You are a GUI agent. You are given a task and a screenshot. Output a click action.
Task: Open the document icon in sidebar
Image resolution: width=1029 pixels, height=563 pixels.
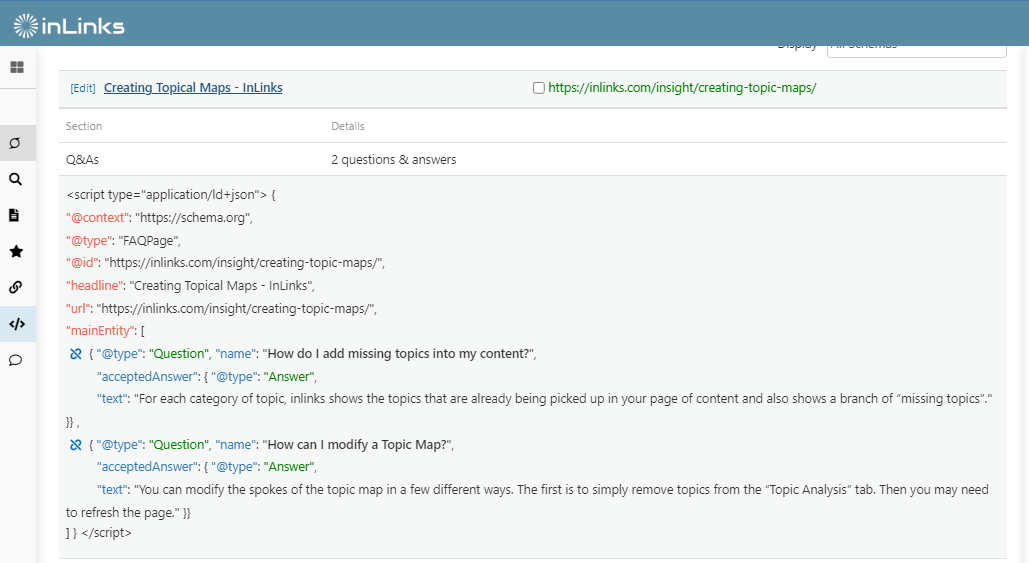tap(14, 215)
